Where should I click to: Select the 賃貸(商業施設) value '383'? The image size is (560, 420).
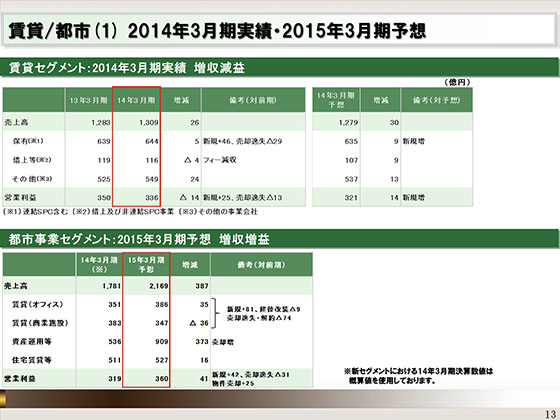pos(115,323)
